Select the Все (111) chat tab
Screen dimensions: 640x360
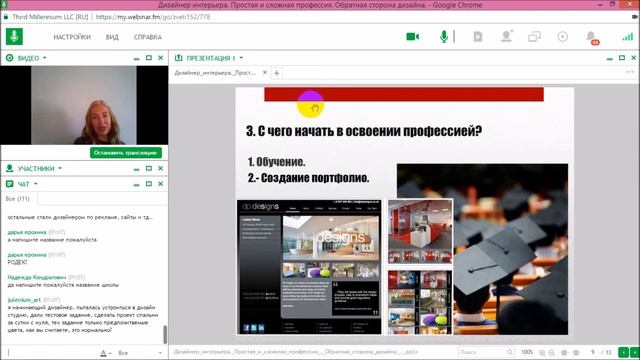18,199
